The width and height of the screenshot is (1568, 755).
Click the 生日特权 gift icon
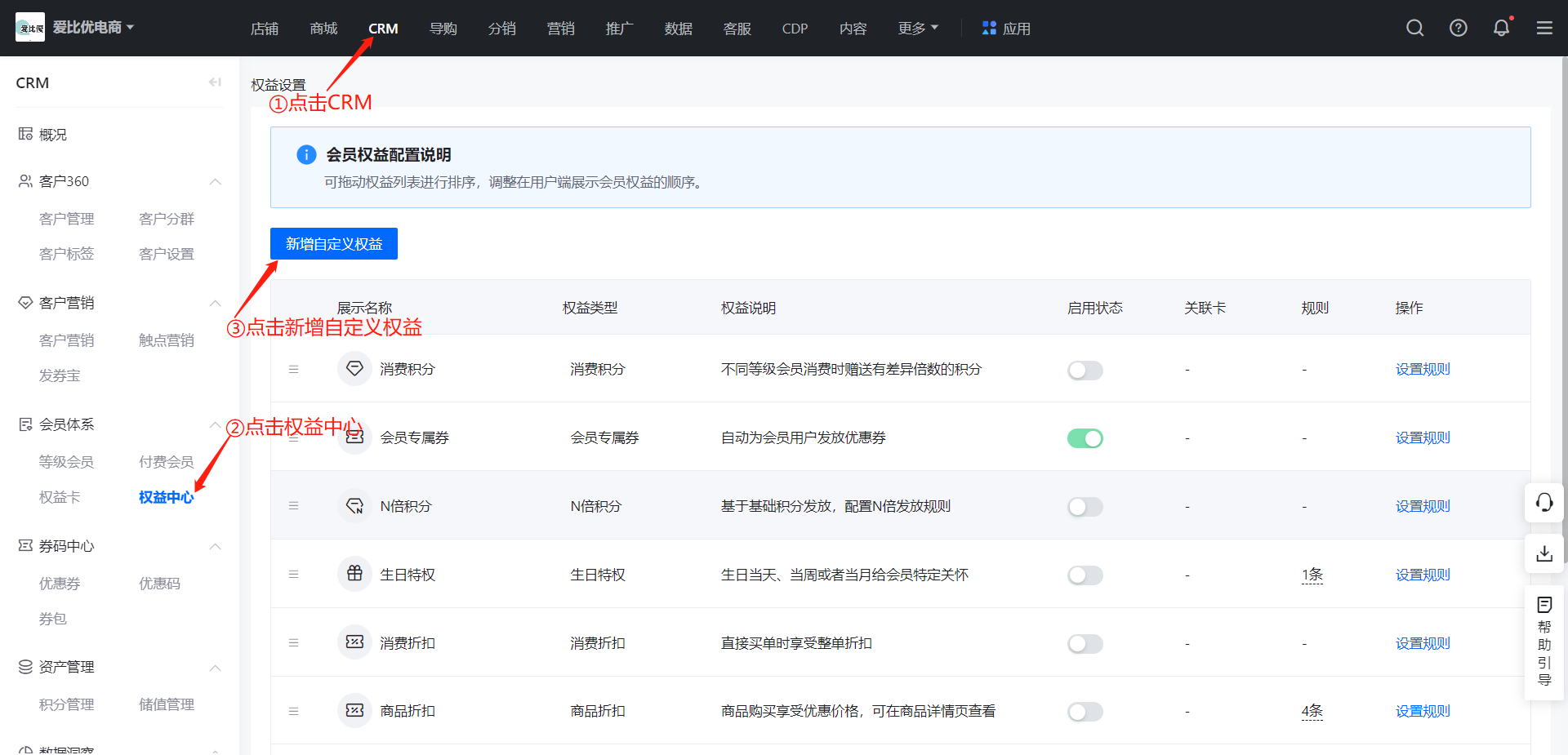point(354,574)
